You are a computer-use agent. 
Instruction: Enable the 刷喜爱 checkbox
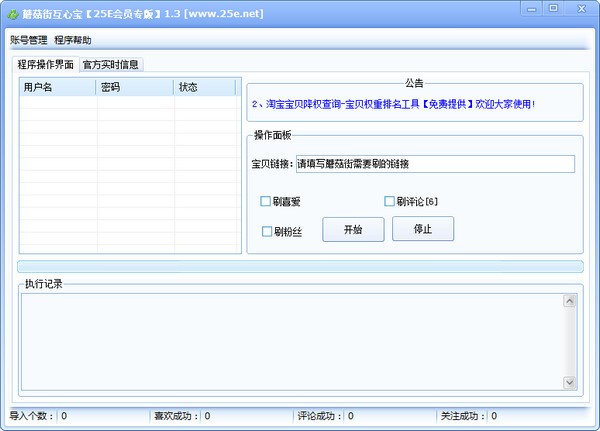click(x=266, y=202)
